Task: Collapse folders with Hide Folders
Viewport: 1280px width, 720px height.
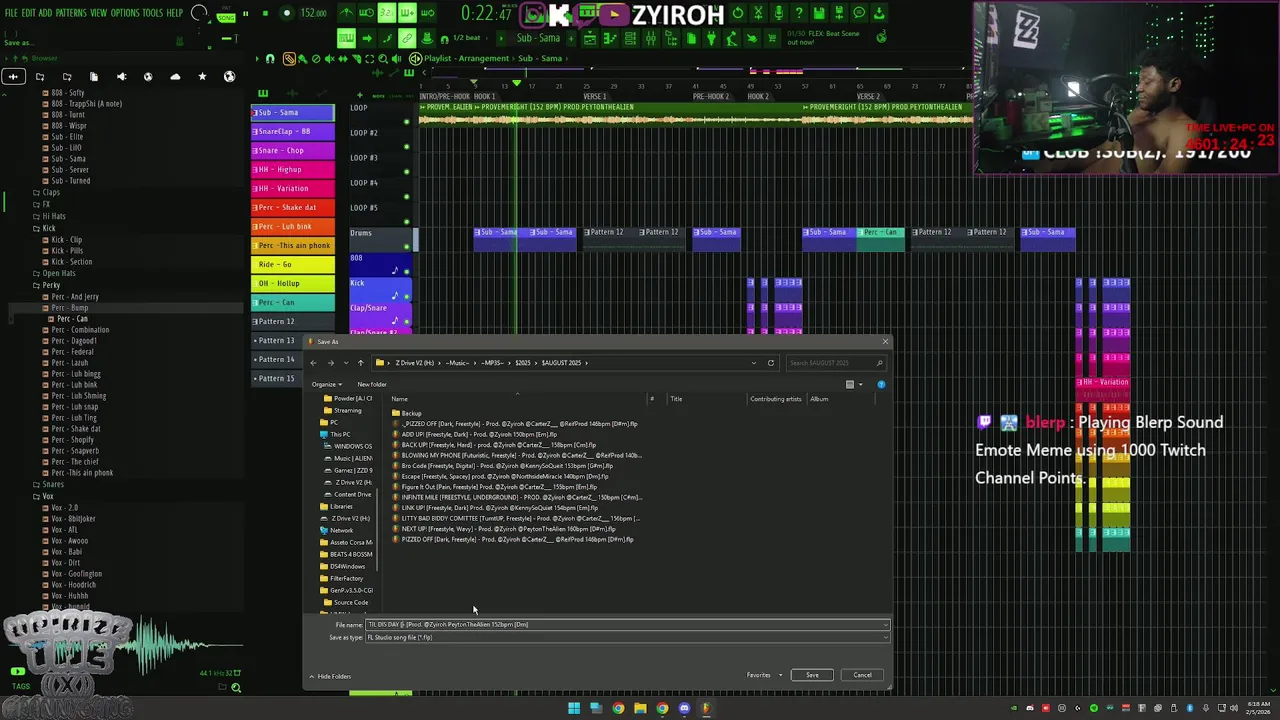Action: click(331, 677)
